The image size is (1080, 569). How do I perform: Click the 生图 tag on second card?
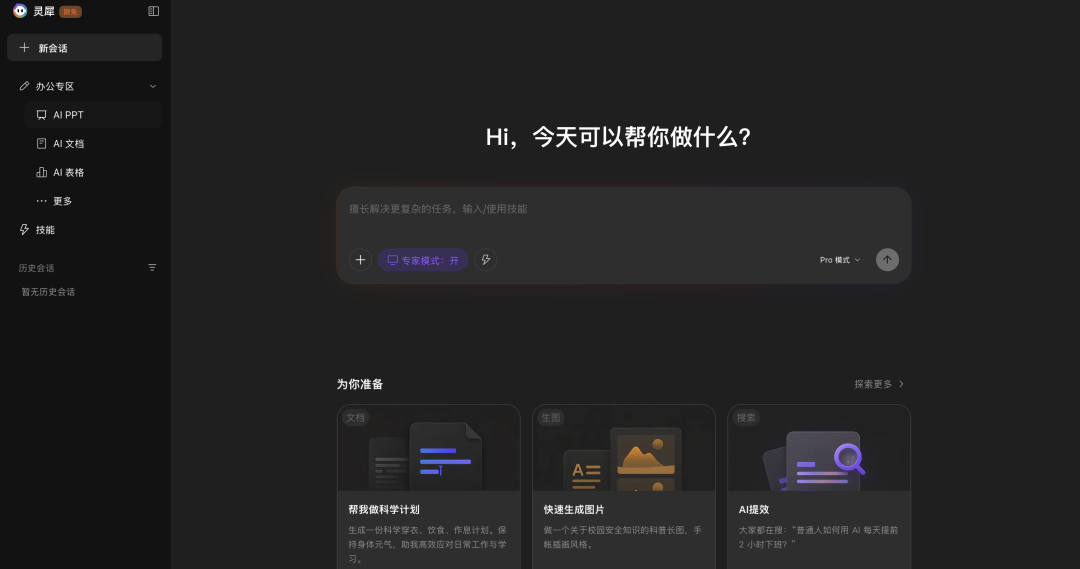(551, 417)
